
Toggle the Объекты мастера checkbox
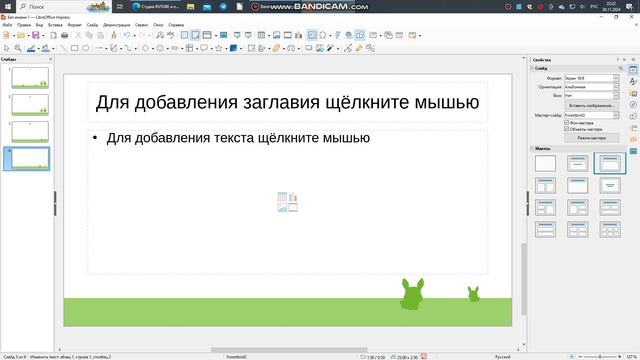pyautogui.click(x=567, y=129)
